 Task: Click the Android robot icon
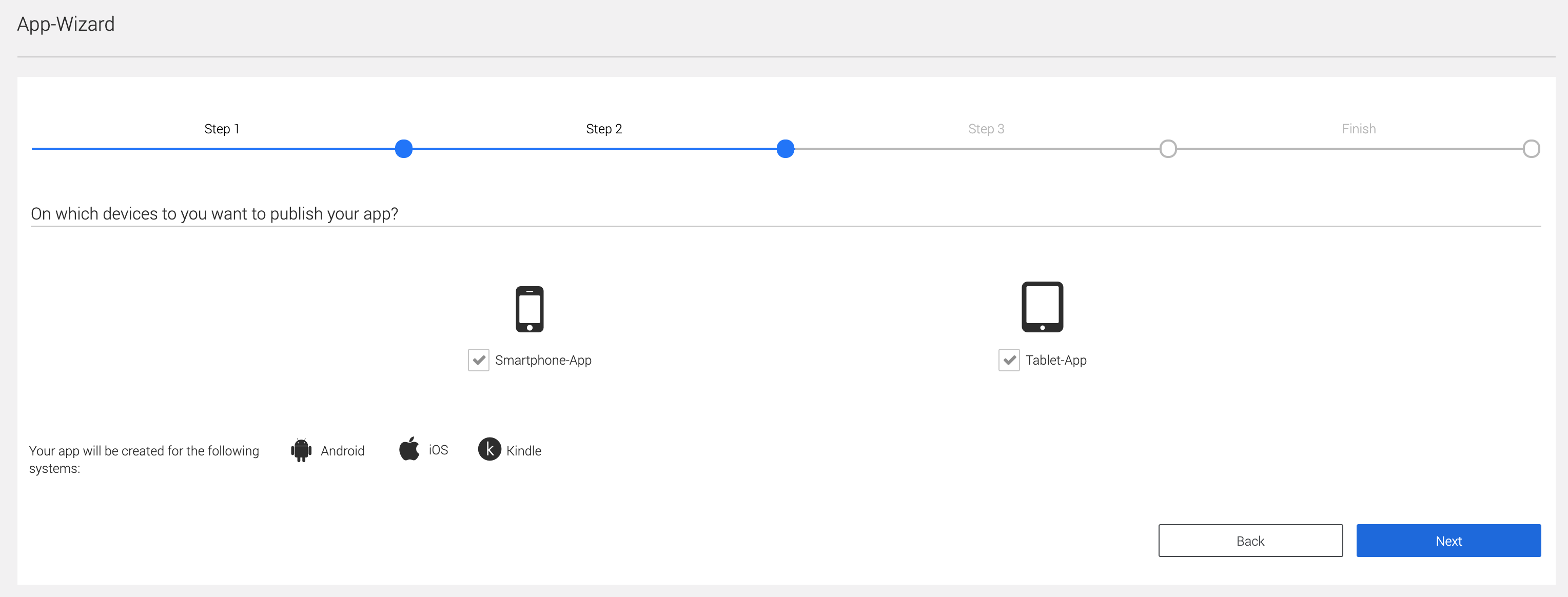(x=301, y=450)
